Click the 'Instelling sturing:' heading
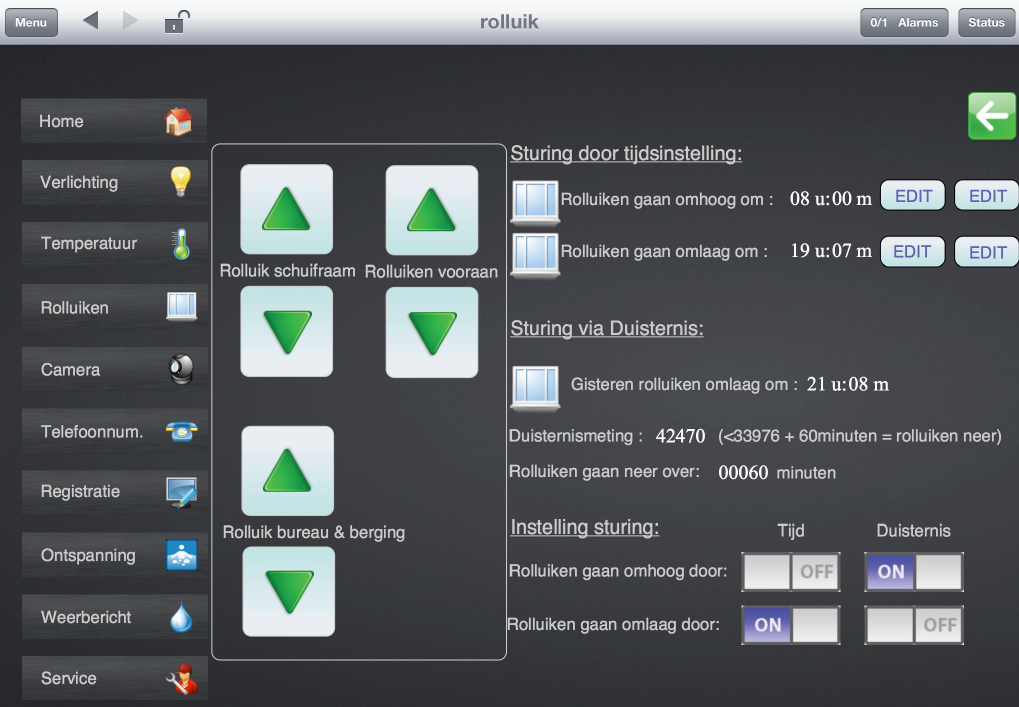 pyautogui.click(x=585, y=527)
